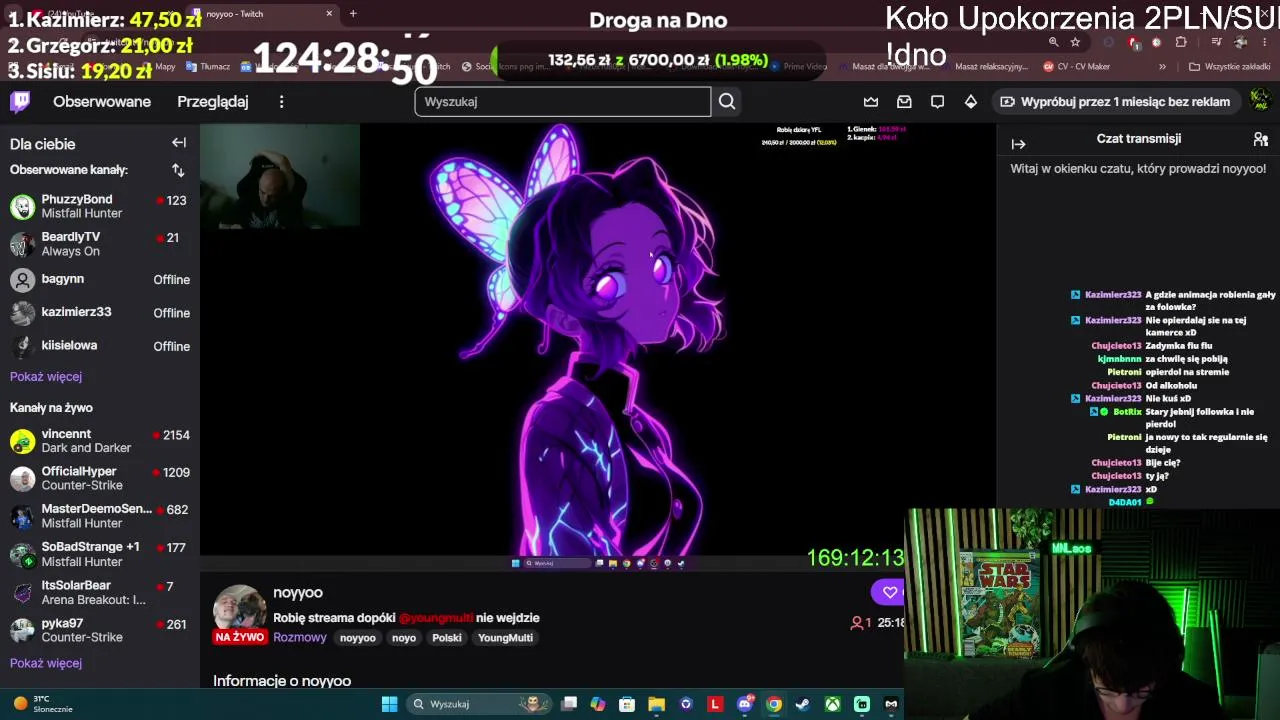
Task: Open the red L app on taskbar
Action: click(x=715, y=704)
